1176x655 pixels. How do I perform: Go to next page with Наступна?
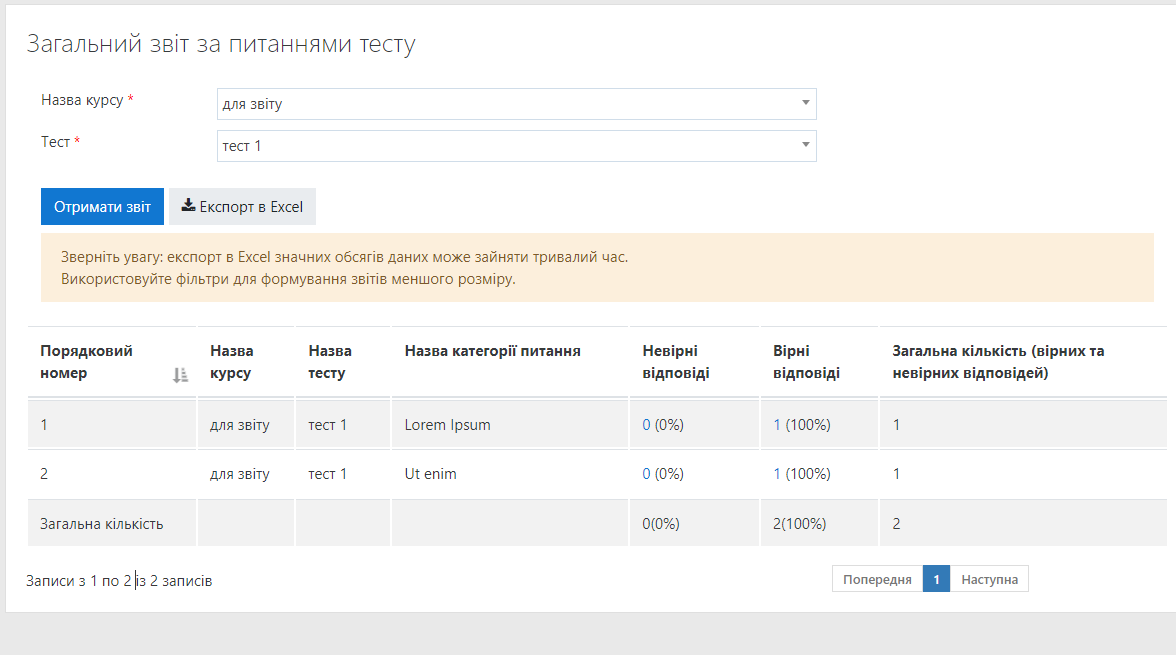click(x=989, y=579)
